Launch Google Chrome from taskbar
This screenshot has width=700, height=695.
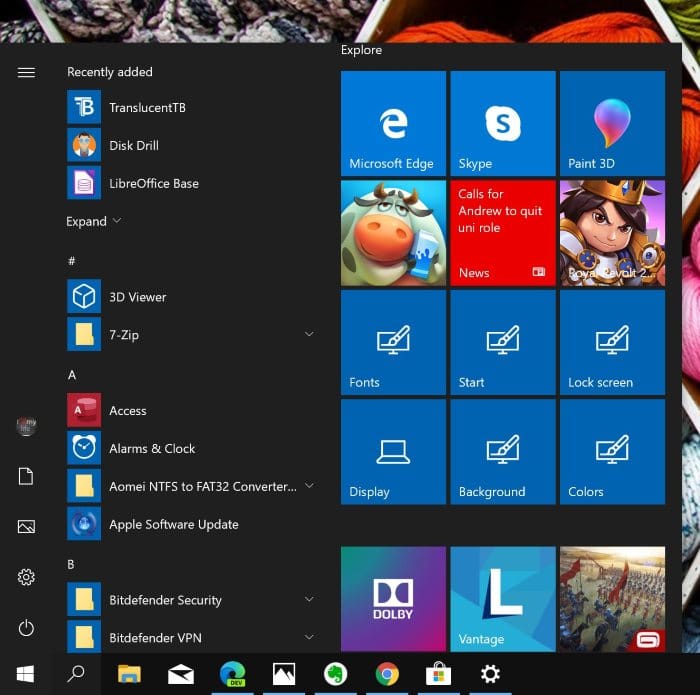387,674
